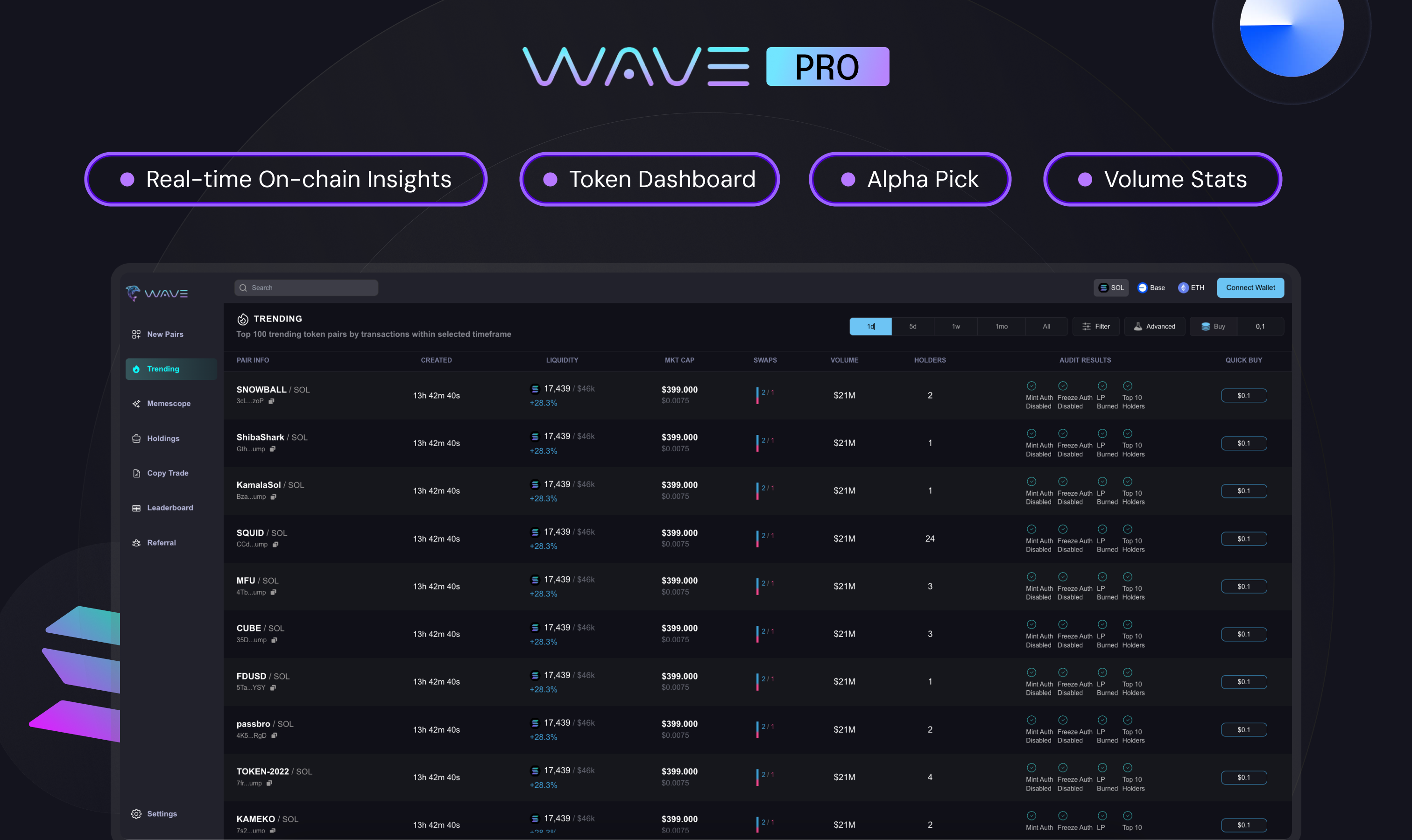The width and height of the screenshot is (1412, 840).
Task: Click SNOWBALL Mint Auth Disabled check icon
Action: [x=1031, y=386]
